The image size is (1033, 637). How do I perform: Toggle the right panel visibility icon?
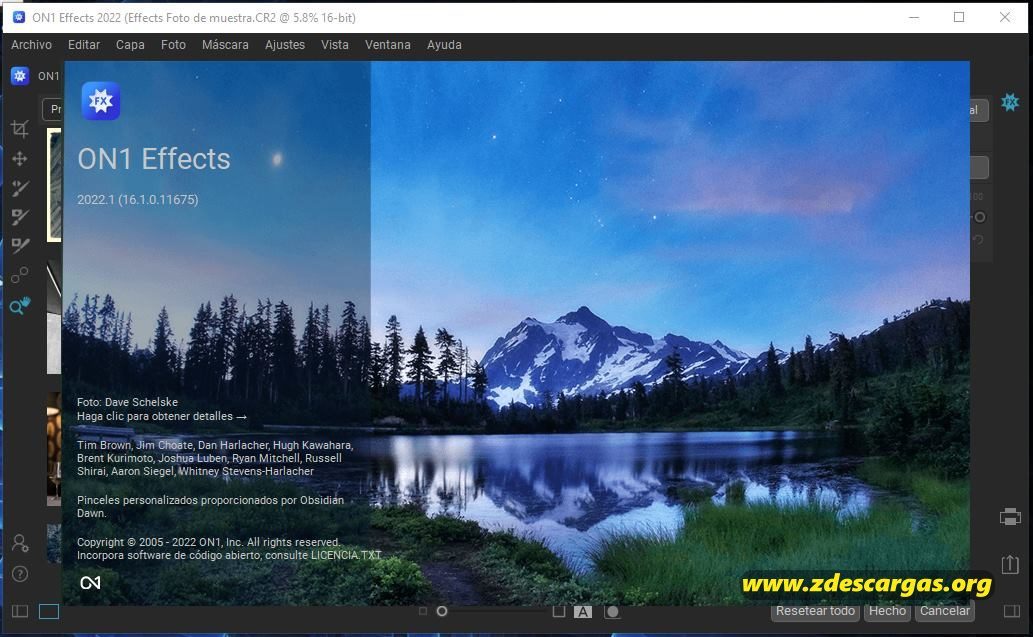1012,611
